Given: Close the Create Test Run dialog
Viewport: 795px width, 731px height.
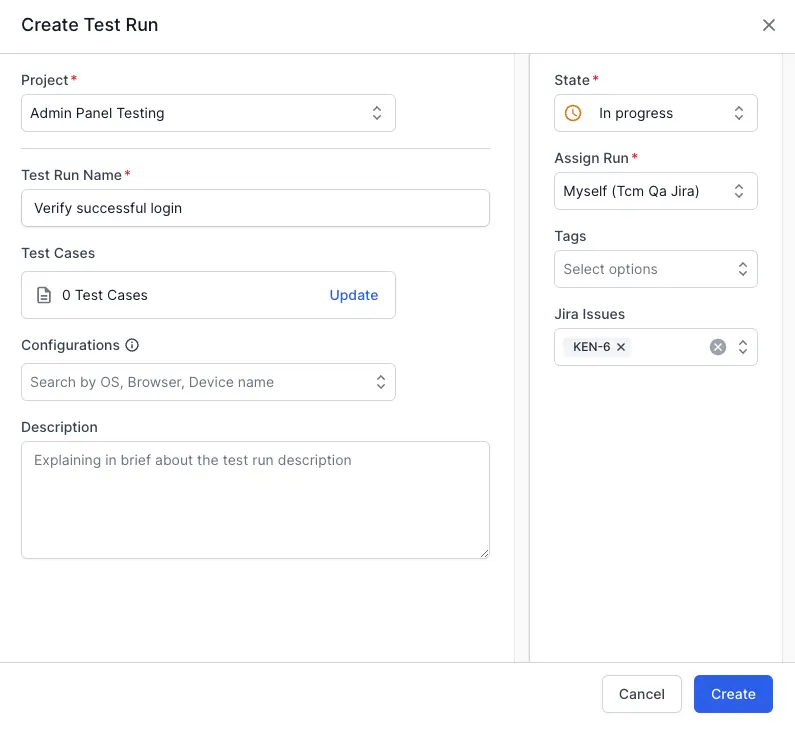Looking at the screenshot, I should pyautogui.click(x=768, y=25).
